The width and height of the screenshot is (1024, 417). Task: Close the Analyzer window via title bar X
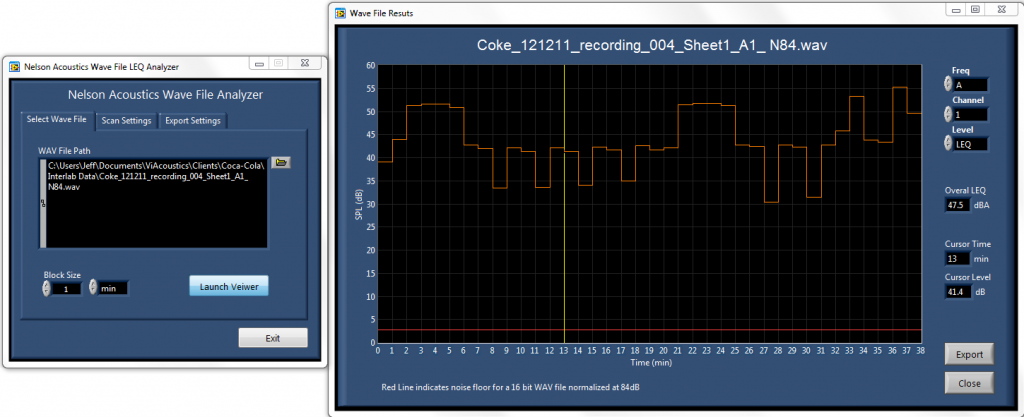[304, 63]
